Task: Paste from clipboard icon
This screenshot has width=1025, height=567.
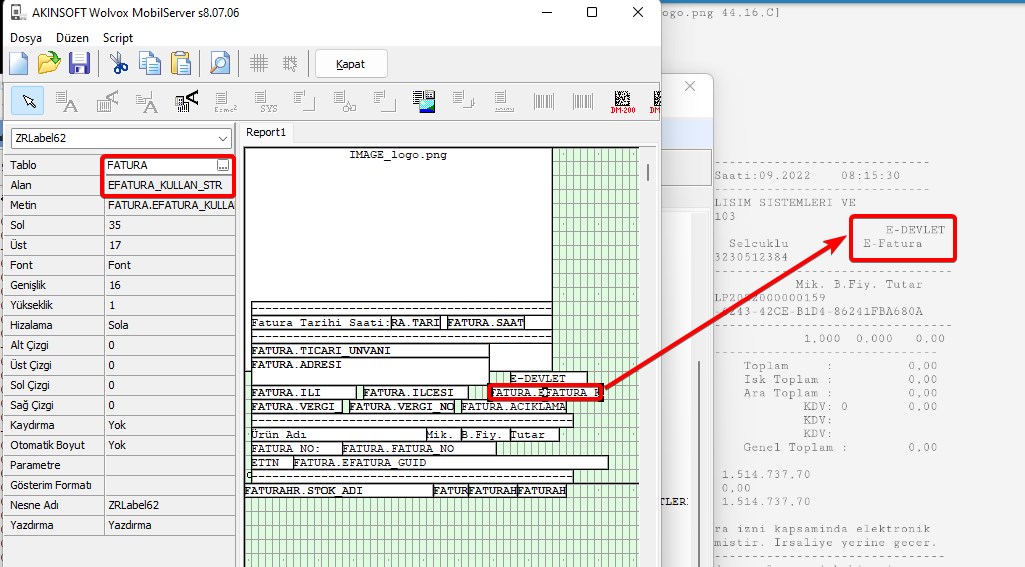Action: coord(181,63)
